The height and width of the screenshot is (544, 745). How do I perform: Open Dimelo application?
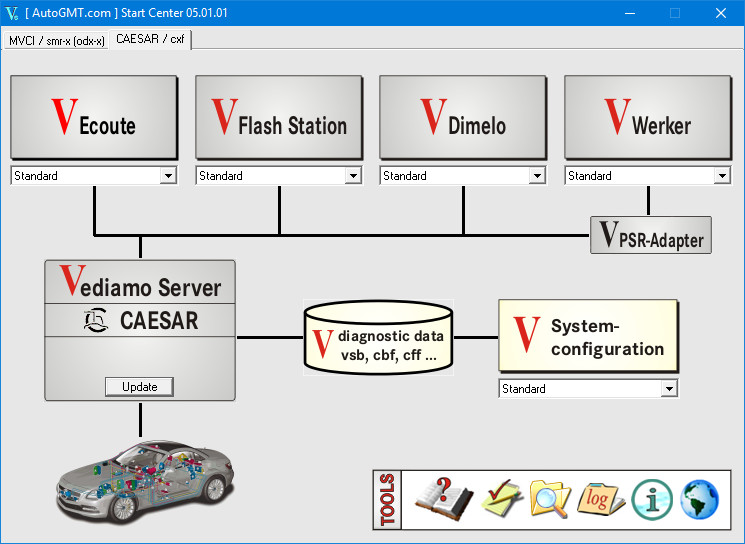[463, 117]
